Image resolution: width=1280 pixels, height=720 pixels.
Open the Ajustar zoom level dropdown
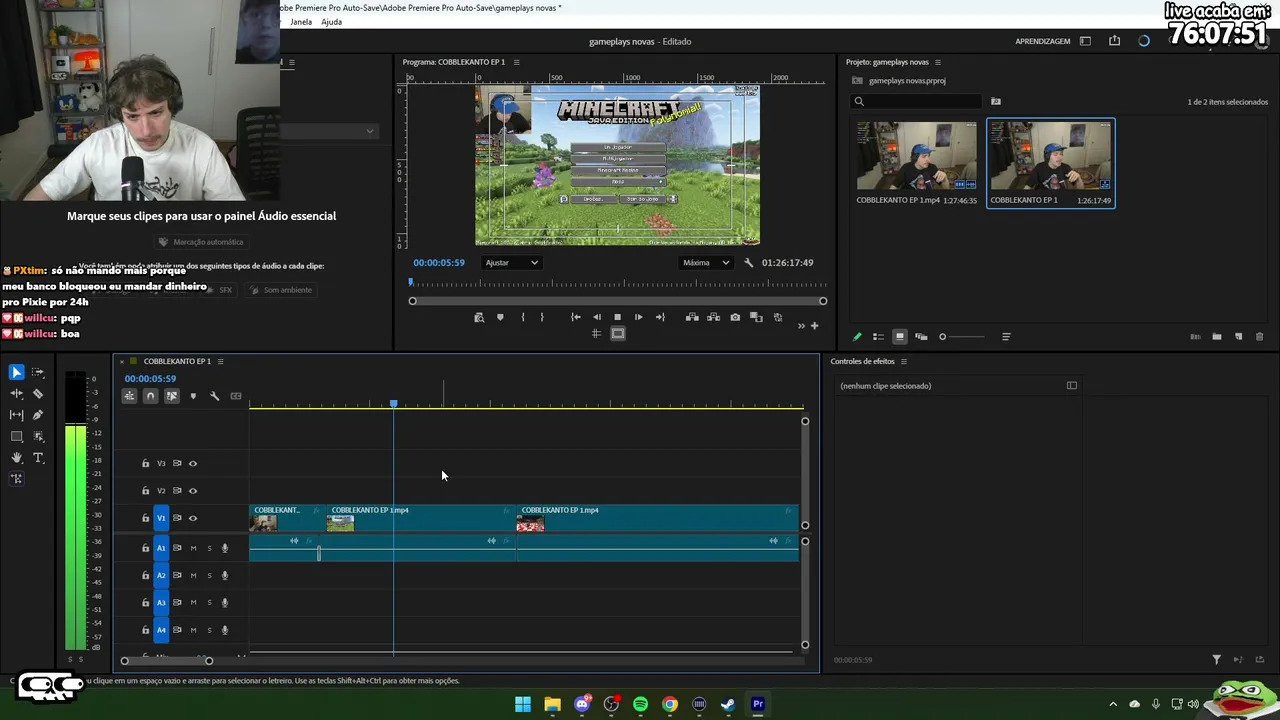point(511,263)
